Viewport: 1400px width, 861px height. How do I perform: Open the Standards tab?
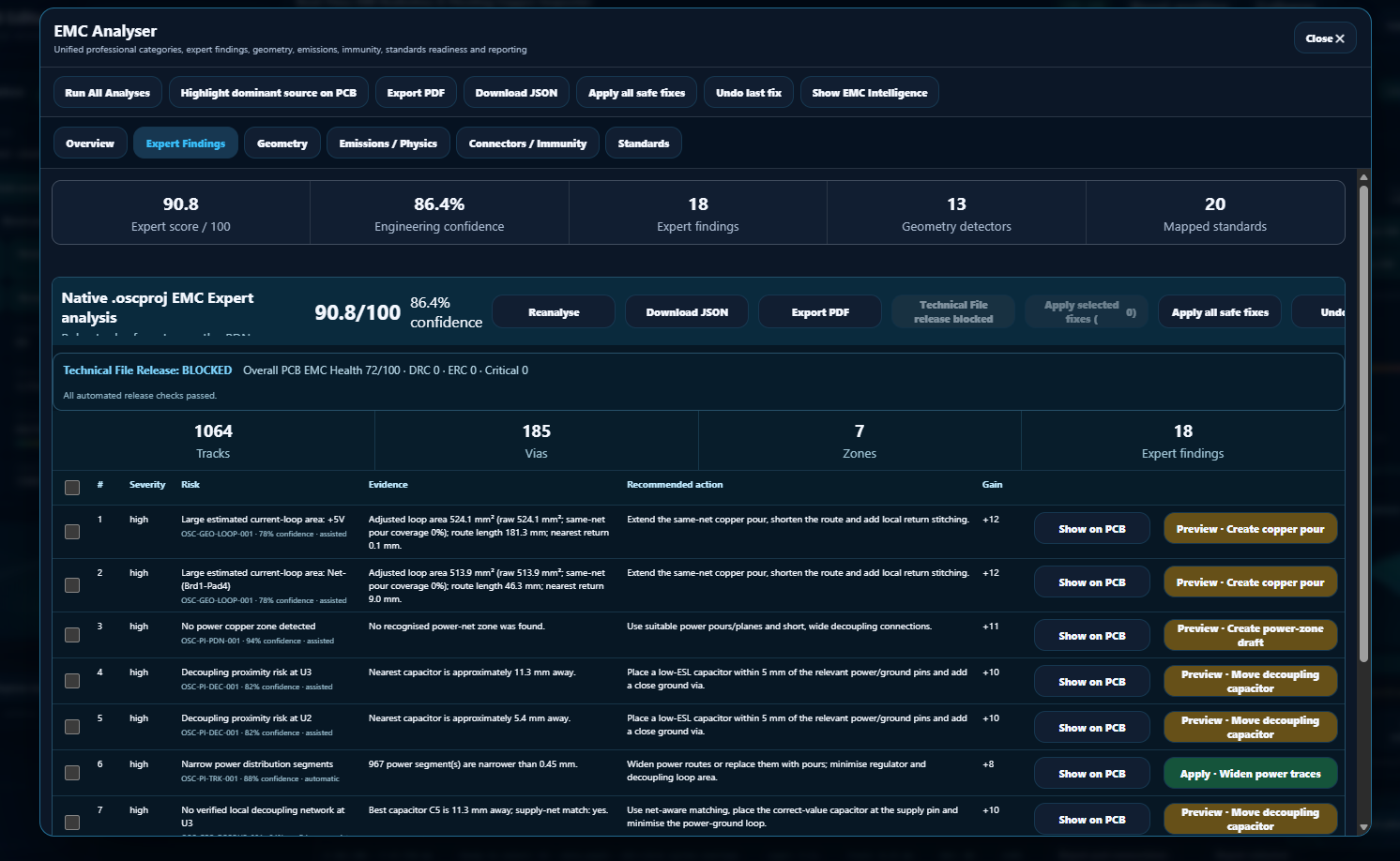click(644, 143)
